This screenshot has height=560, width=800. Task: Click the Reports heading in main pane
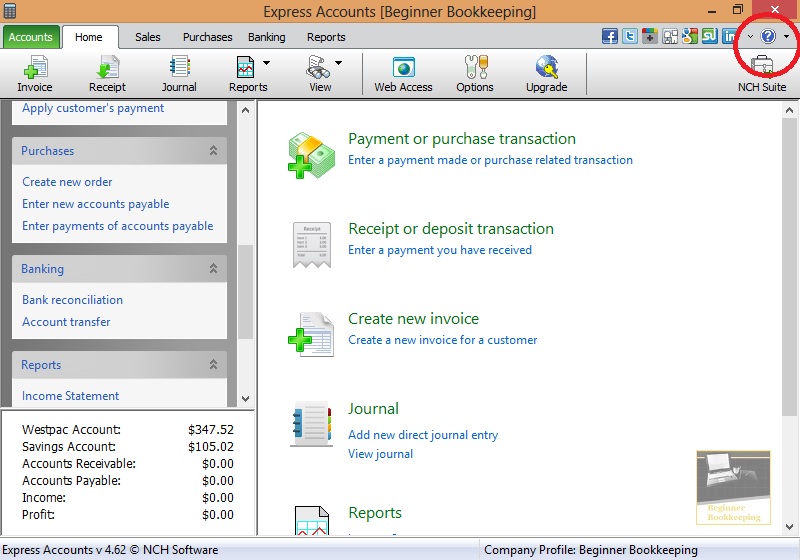[375, 513]
